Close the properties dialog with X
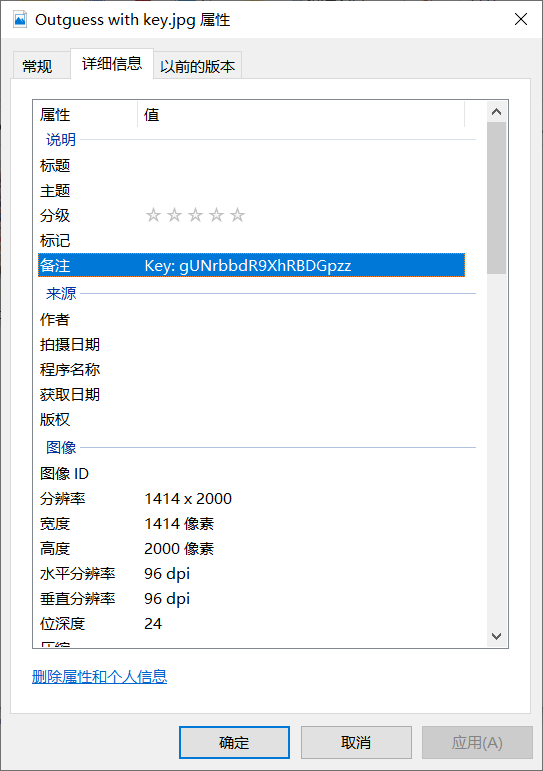 [x=521, y=19]
